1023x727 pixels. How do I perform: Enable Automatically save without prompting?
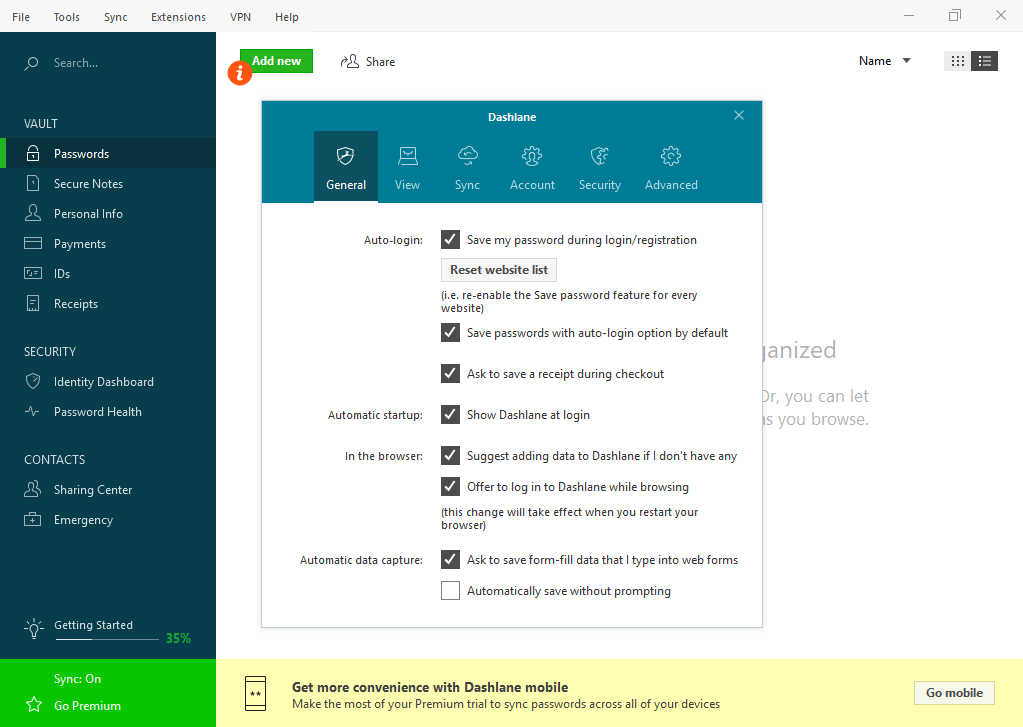[x=450, y=591]
